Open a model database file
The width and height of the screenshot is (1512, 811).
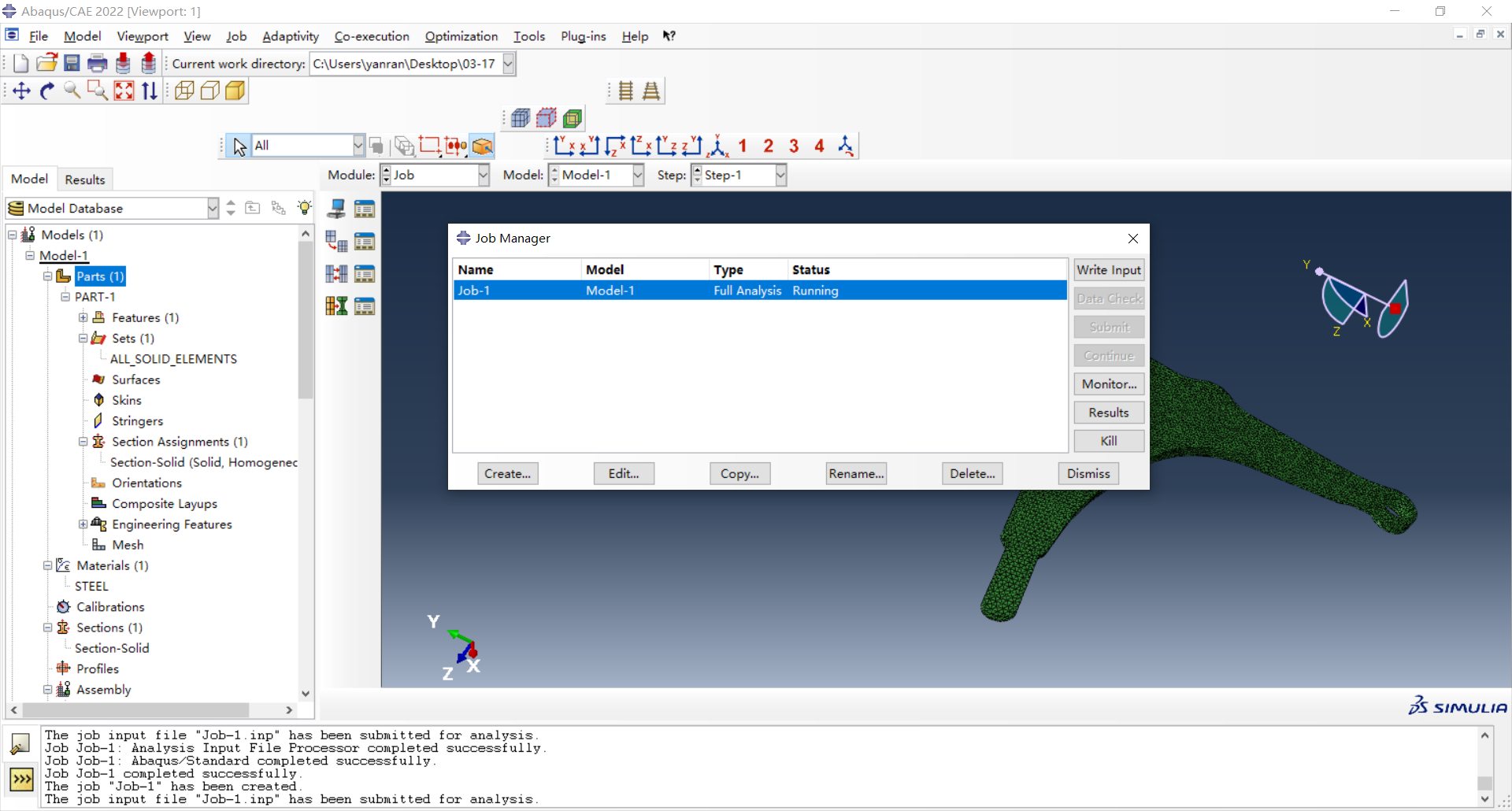(47, 64)
